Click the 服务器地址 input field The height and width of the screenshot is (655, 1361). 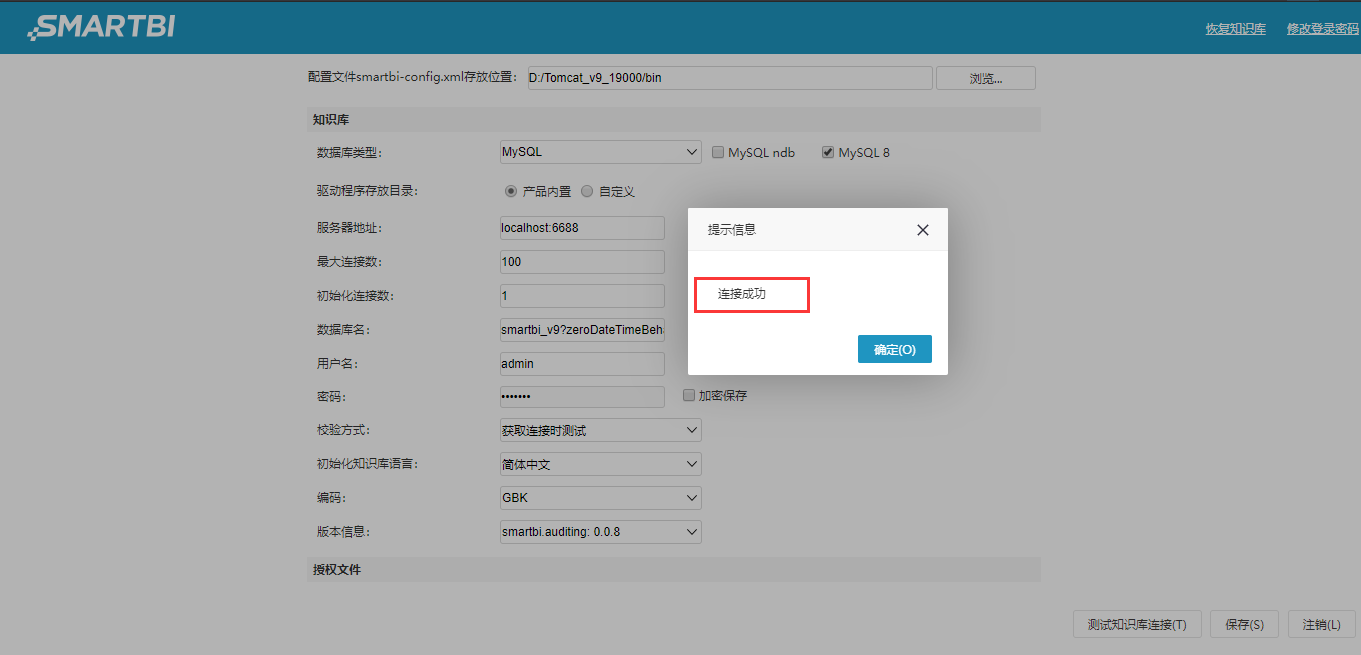[x=582, y=228]
